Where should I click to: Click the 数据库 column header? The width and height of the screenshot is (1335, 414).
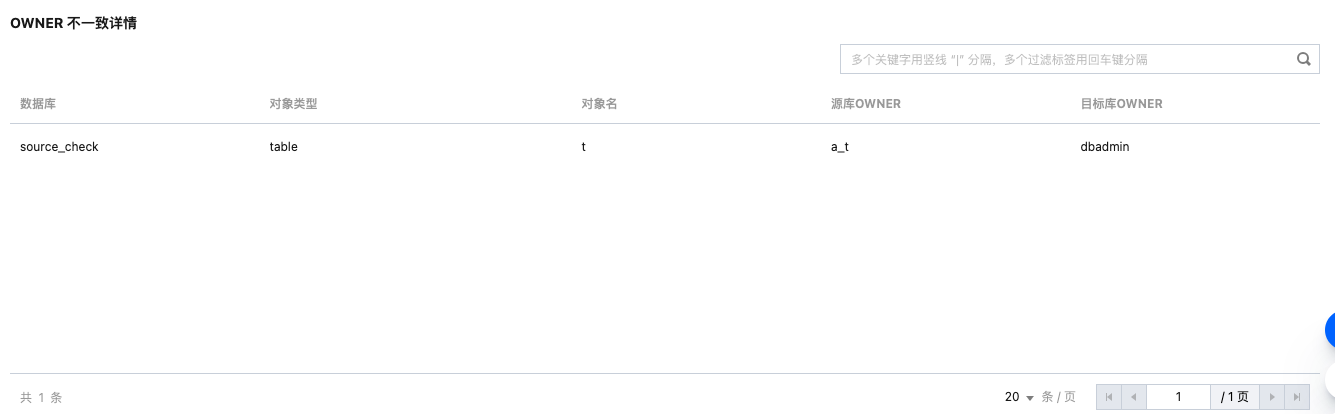tap(38, 104)
